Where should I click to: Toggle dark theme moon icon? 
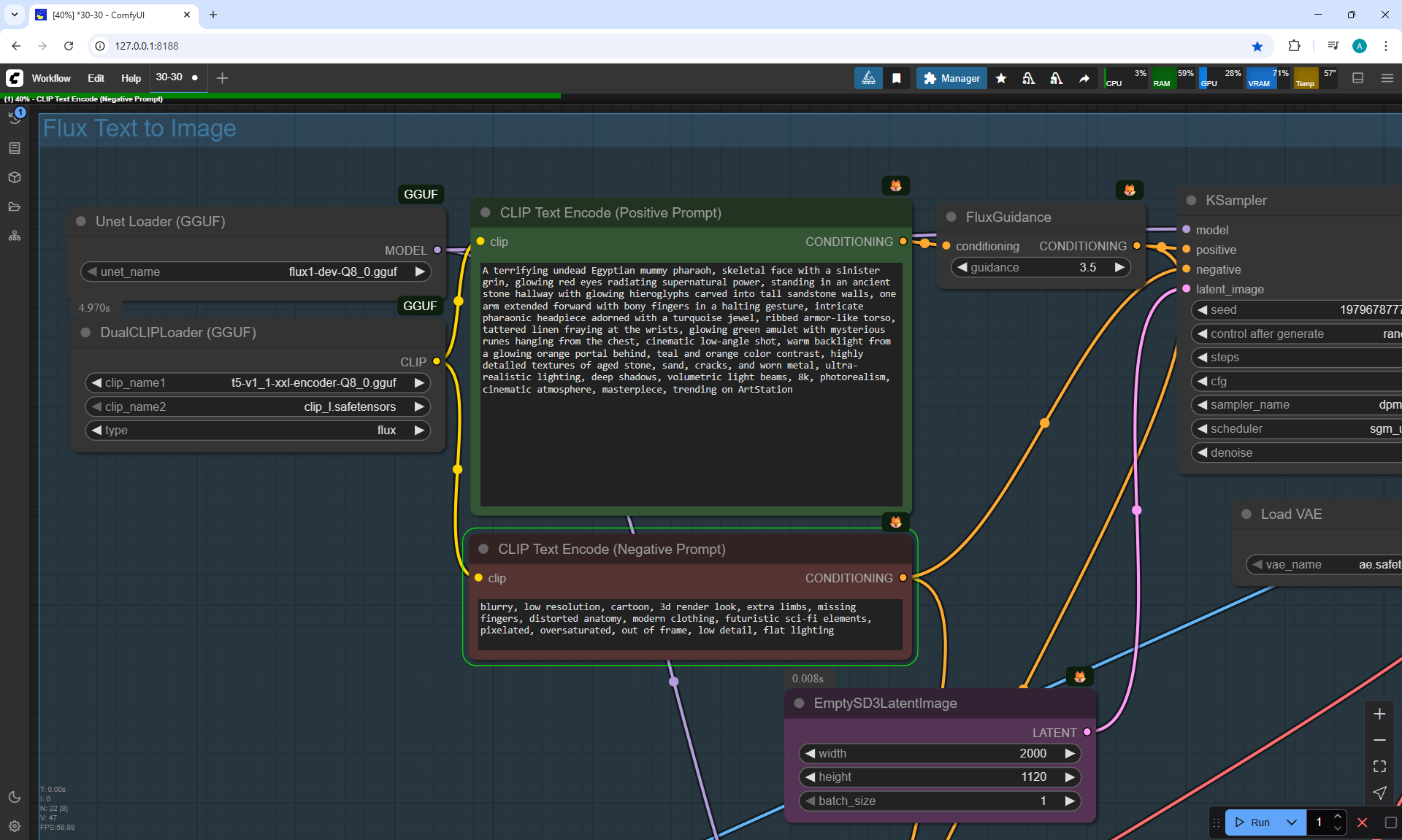pyautogui.click(x=15, y=797)
